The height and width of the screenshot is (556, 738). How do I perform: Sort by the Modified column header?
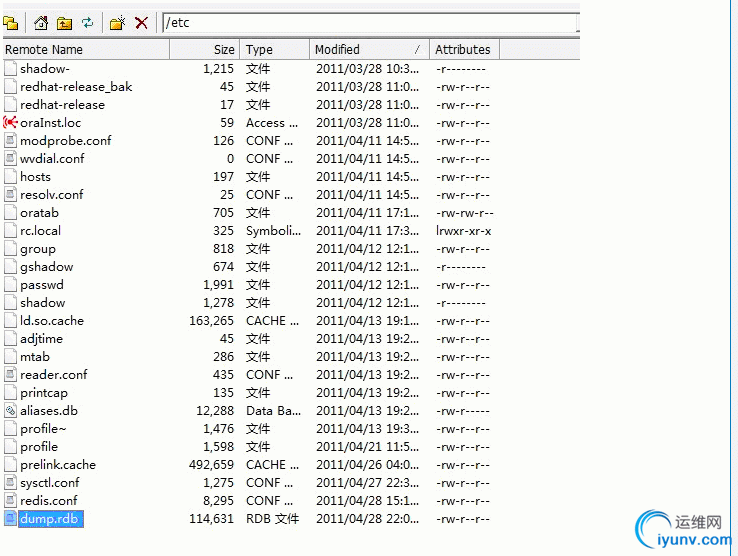click(369, 49)
